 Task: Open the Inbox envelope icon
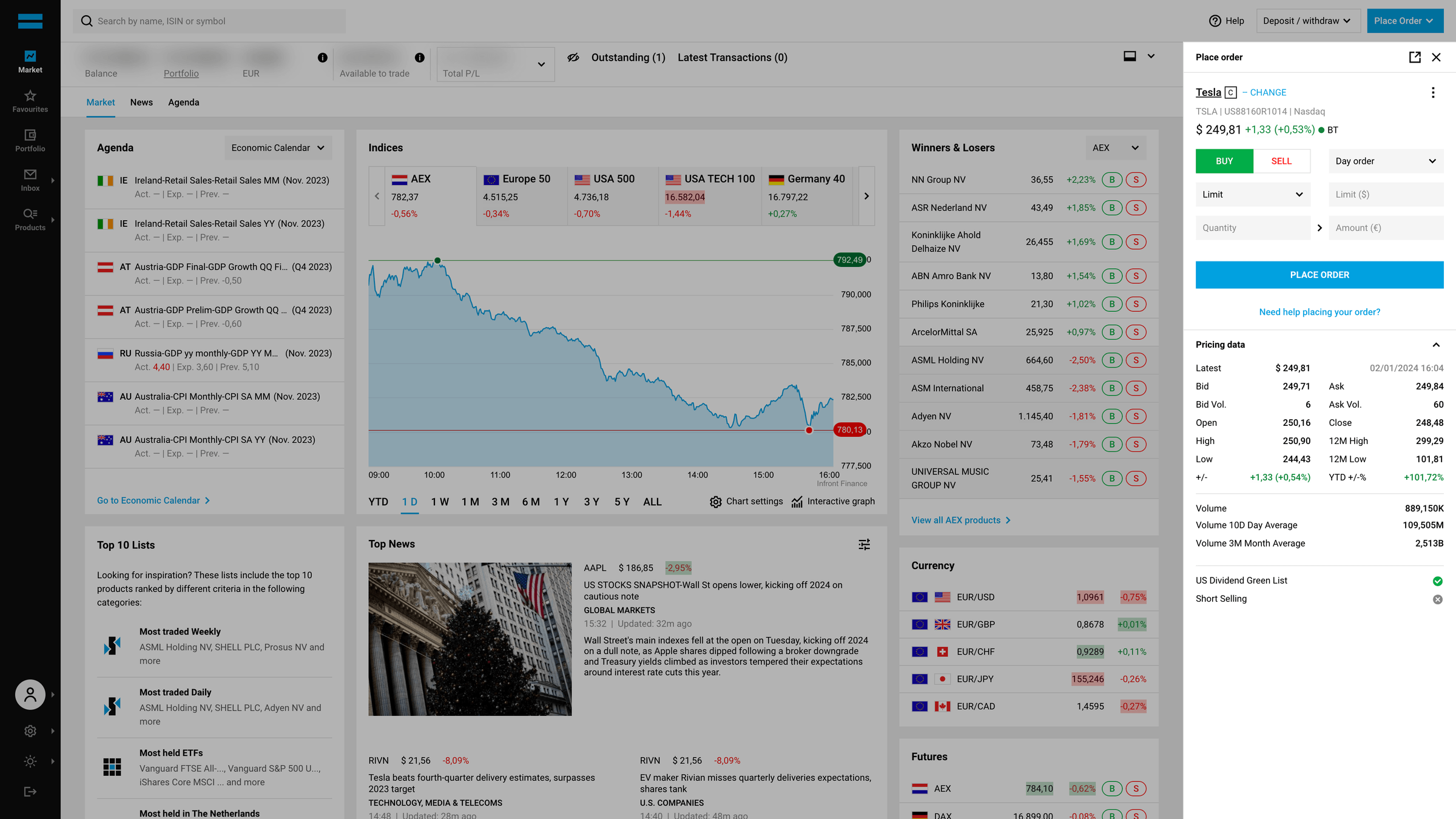30,175
